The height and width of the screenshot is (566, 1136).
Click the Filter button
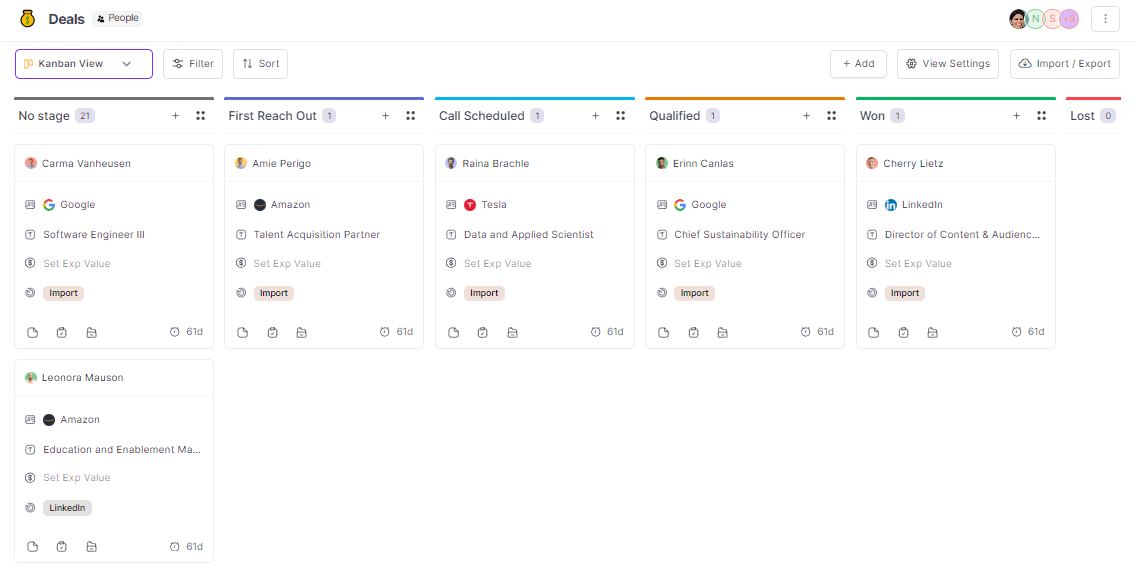coord(193,64)
